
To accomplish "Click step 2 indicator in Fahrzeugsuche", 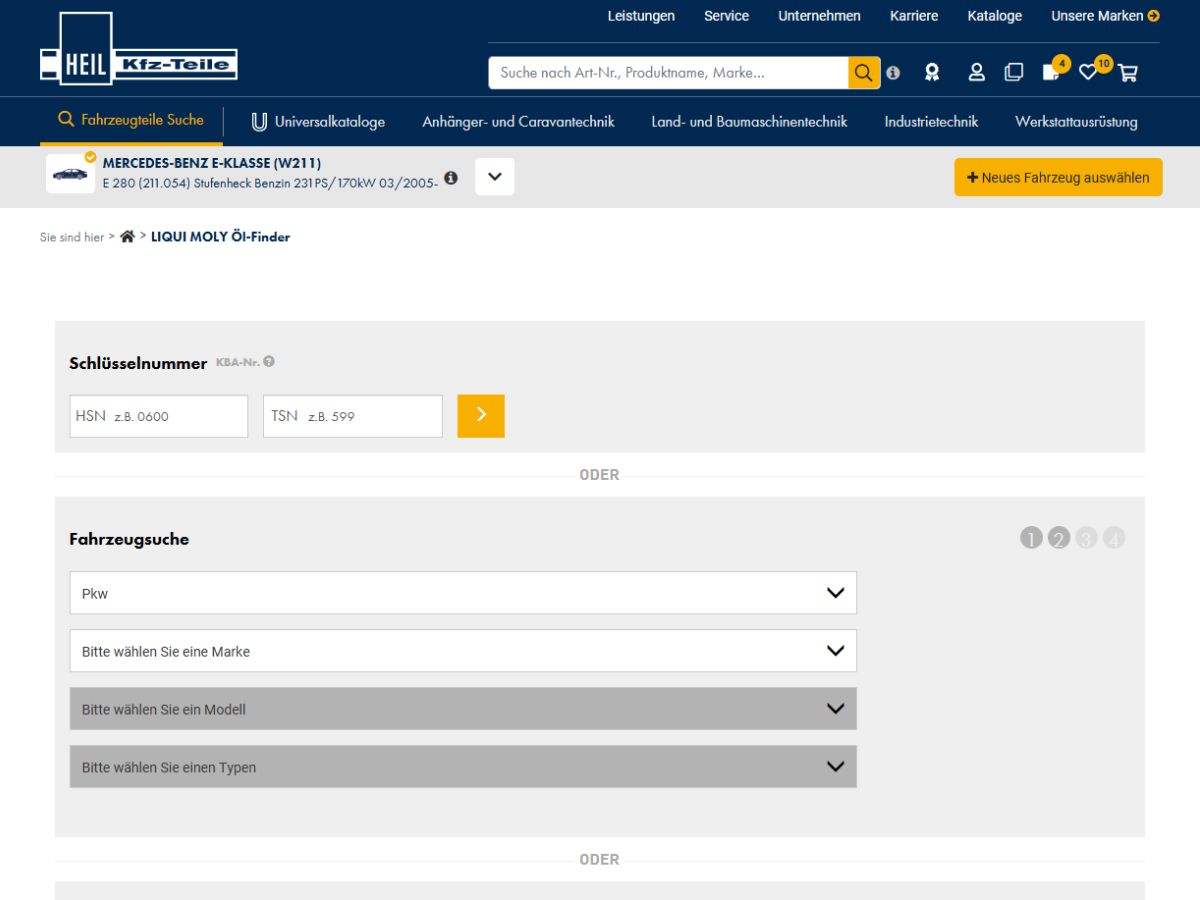I will click(1059, 539).
